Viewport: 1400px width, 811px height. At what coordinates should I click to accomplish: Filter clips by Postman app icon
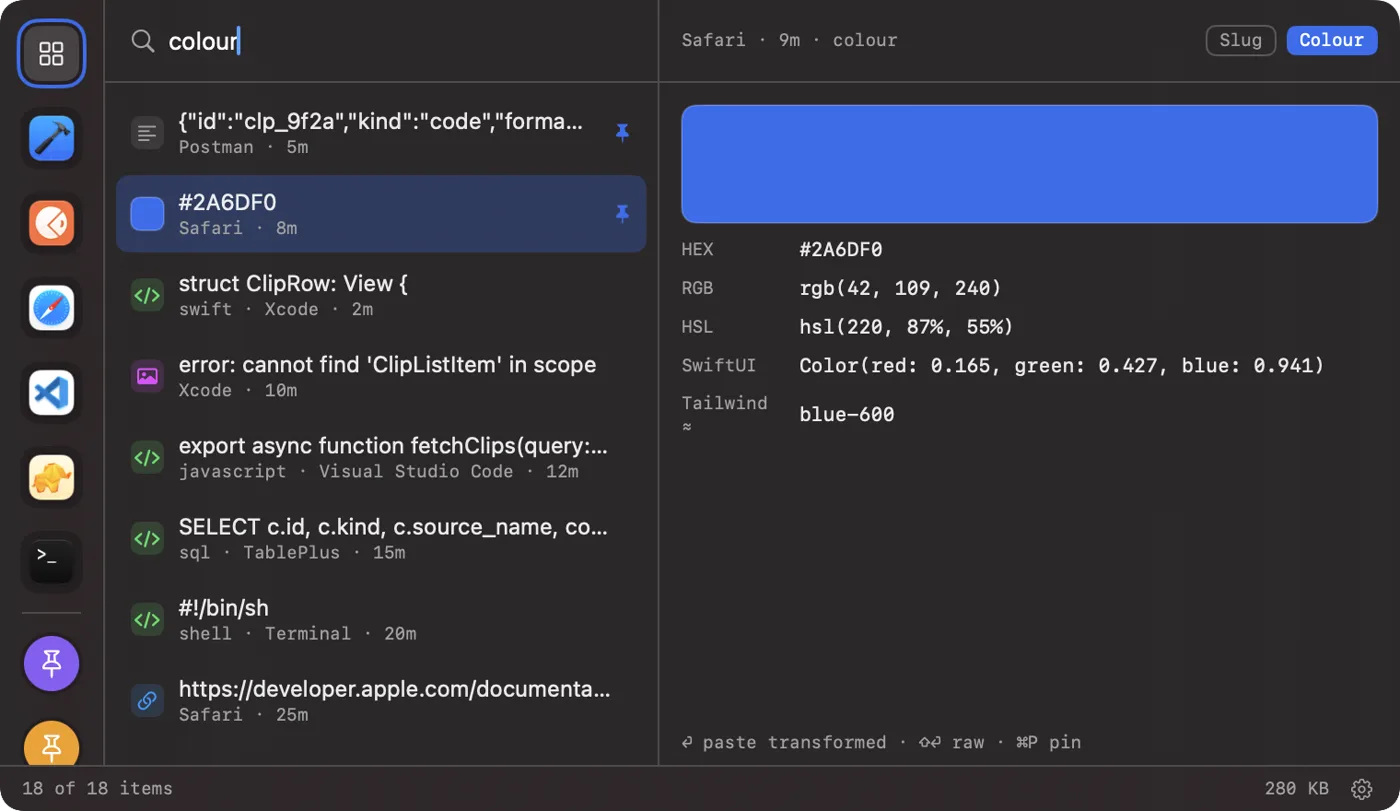[52, 223]
